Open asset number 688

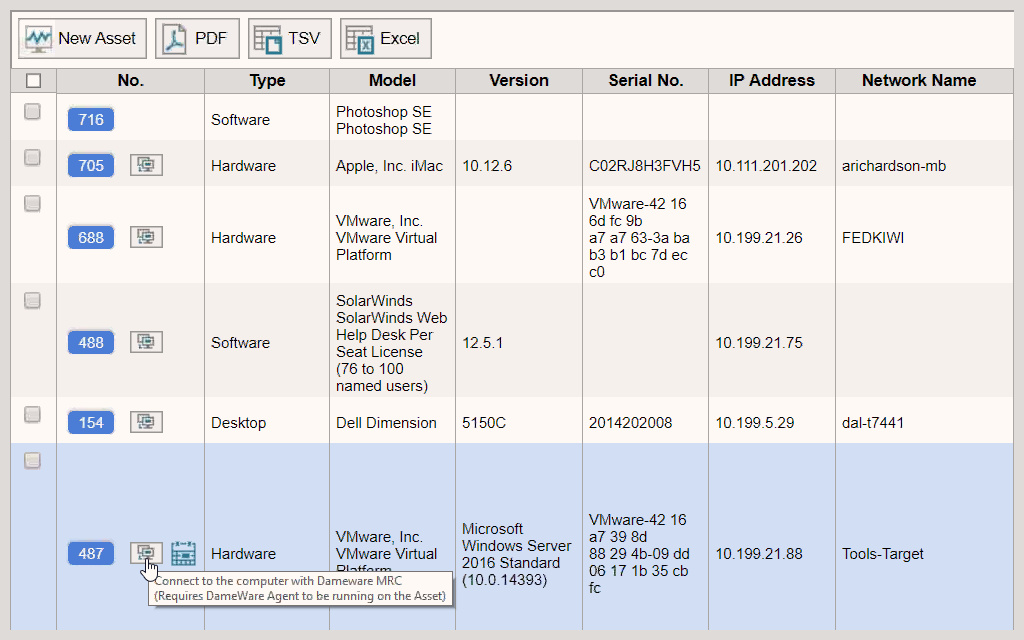click(91, 238)
